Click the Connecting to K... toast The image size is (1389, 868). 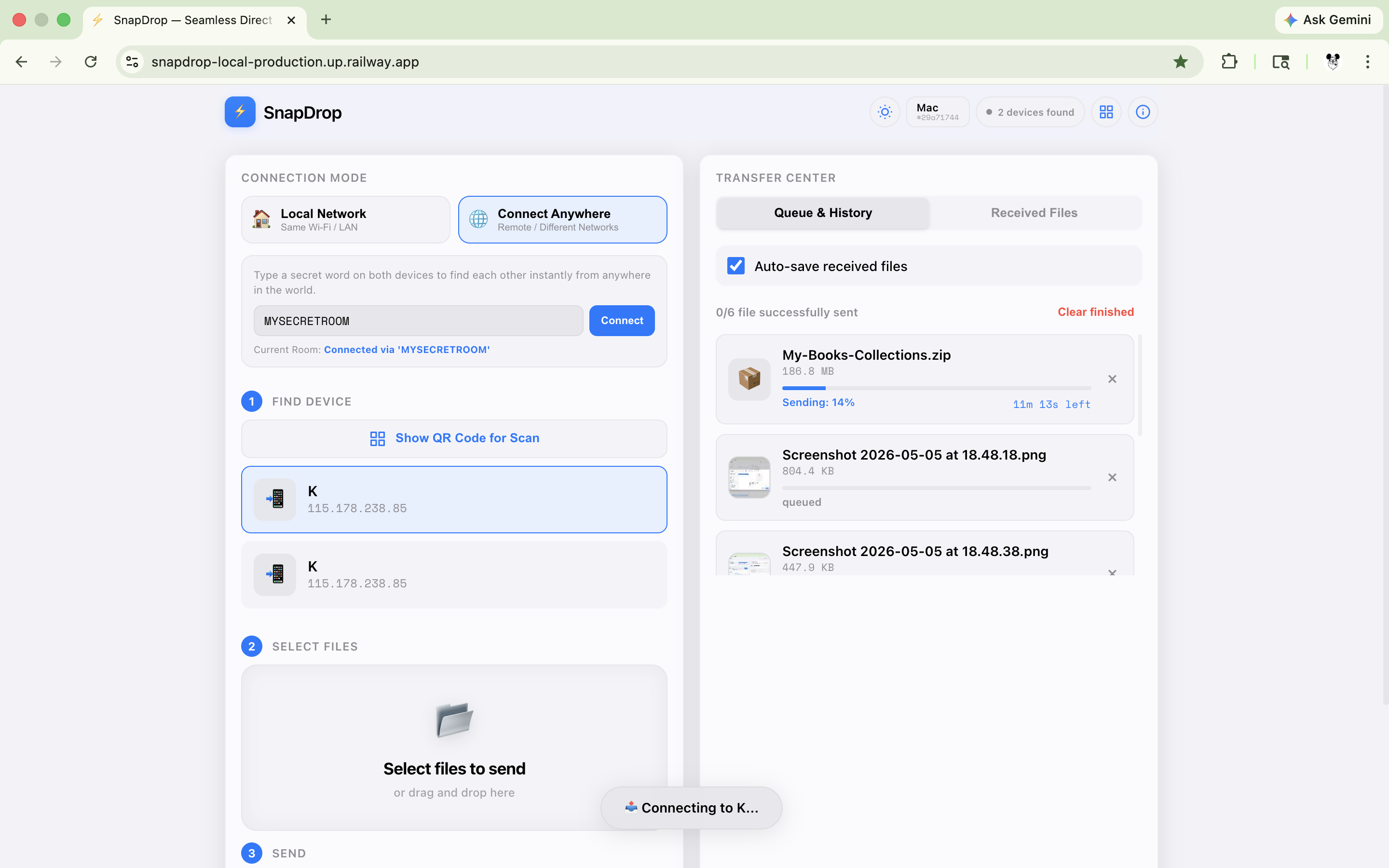691,808
